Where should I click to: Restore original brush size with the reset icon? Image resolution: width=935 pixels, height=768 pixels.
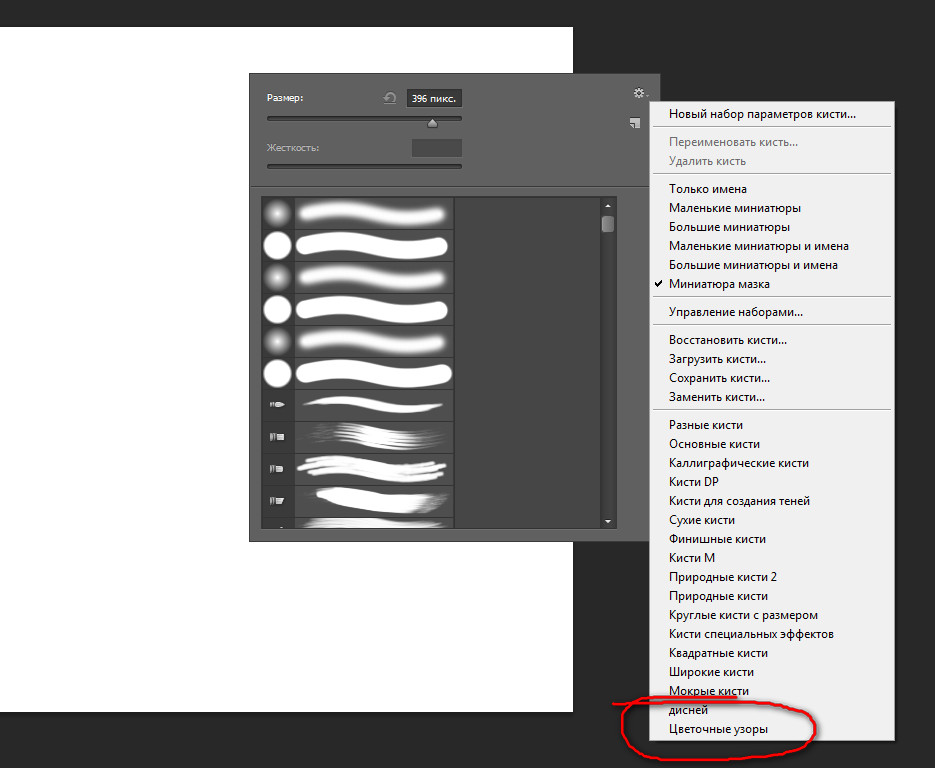pos(389,98)
